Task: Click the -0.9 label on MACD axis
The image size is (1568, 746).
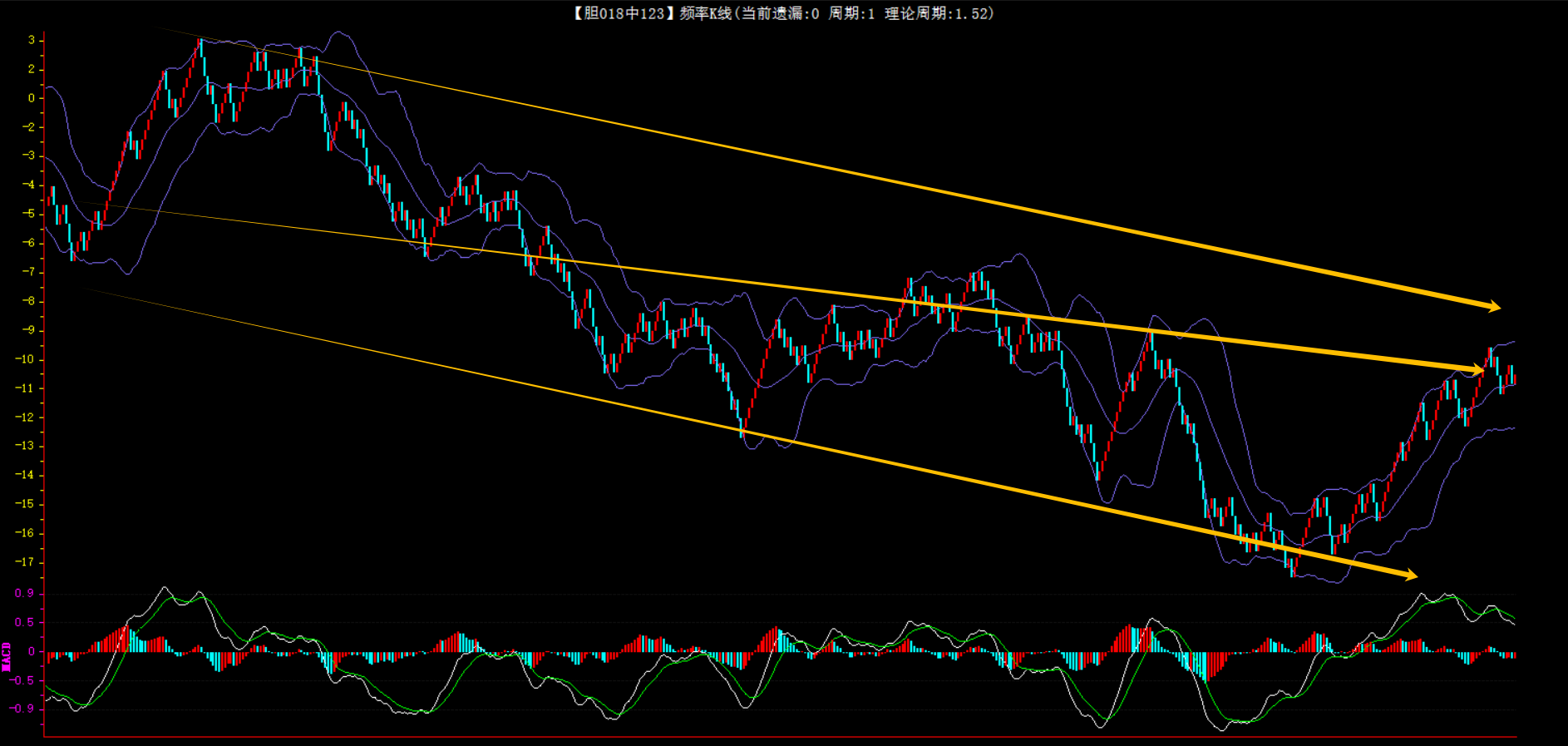Action: click(22, 709)
